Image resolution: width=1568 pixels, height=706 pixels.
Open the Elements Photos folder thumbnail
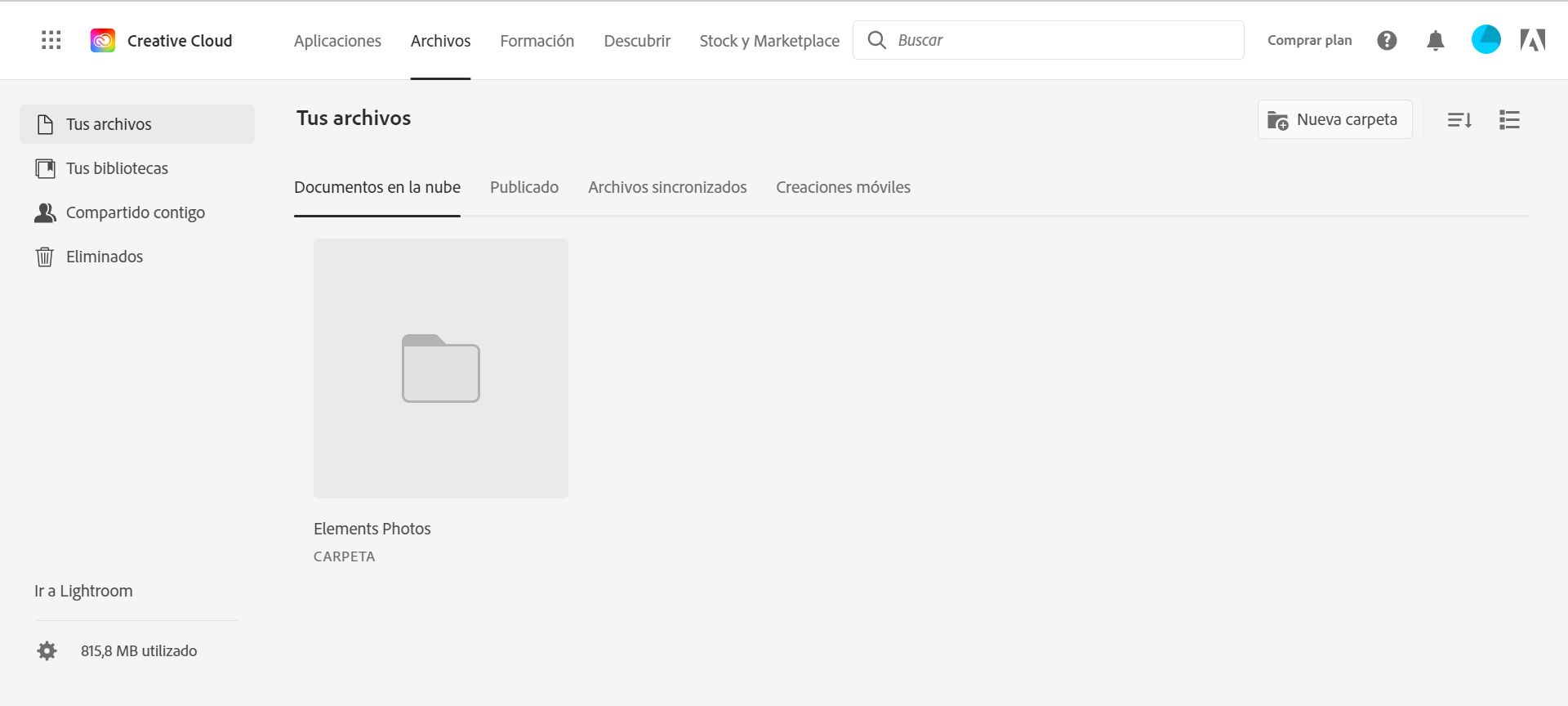coord(441,369)
